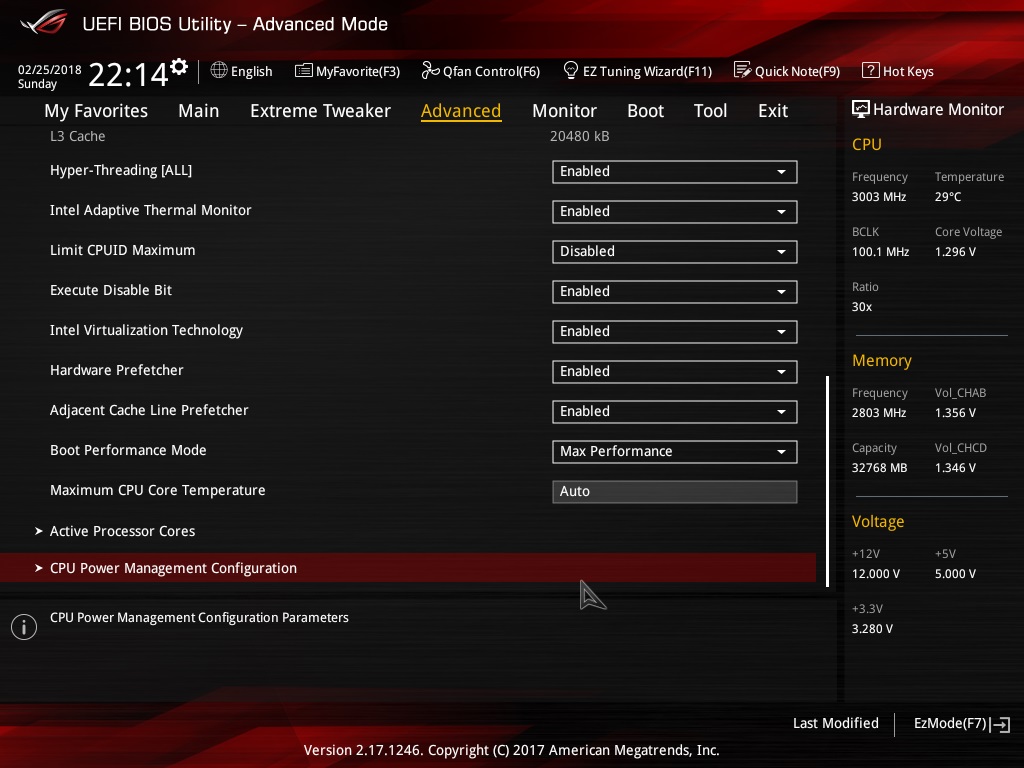Click the Hyper-Threading [ALL] label
Image resolution: width=1024 pixels, height=768 pixels.
click(121, 170)
